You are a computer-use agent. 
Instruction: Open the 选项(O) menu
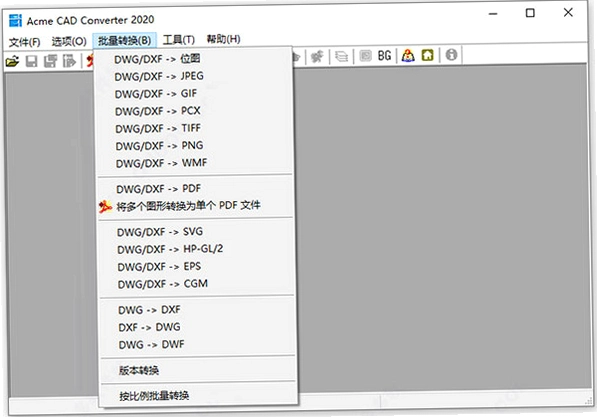tap(69, 41)
